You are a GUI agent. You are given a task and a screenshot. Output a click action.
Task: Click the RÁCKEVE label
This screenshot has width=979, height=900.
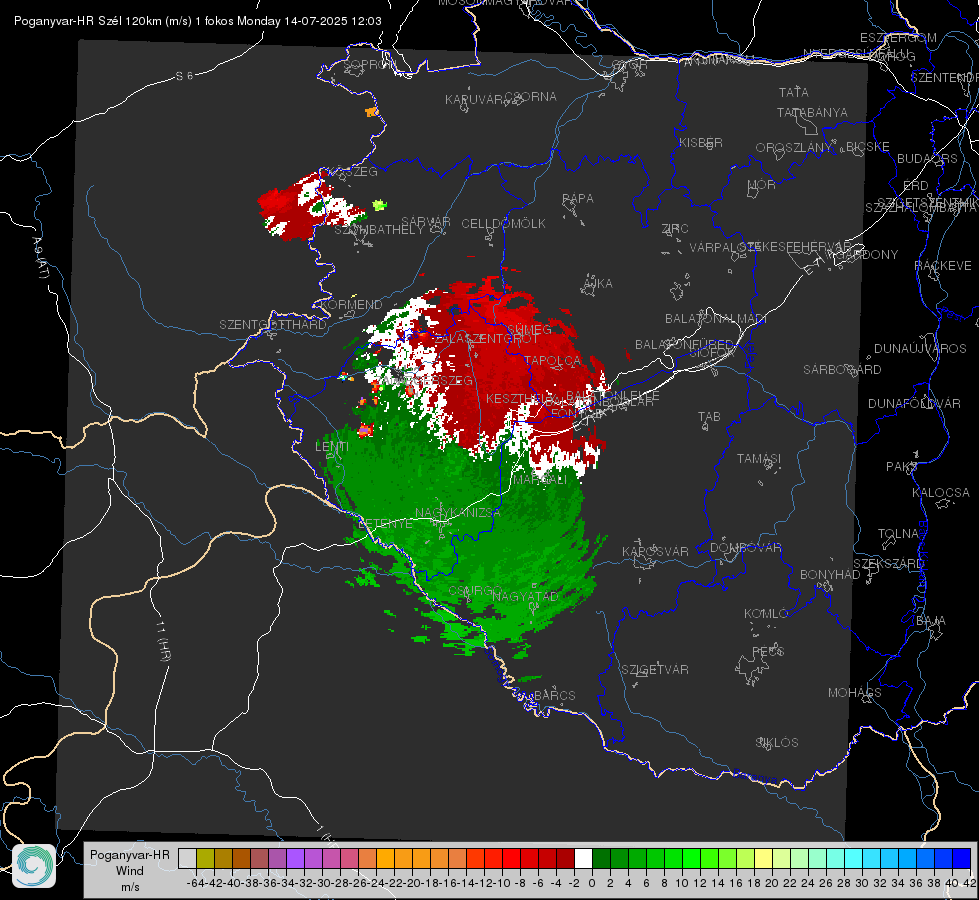(x=943, y=265)
